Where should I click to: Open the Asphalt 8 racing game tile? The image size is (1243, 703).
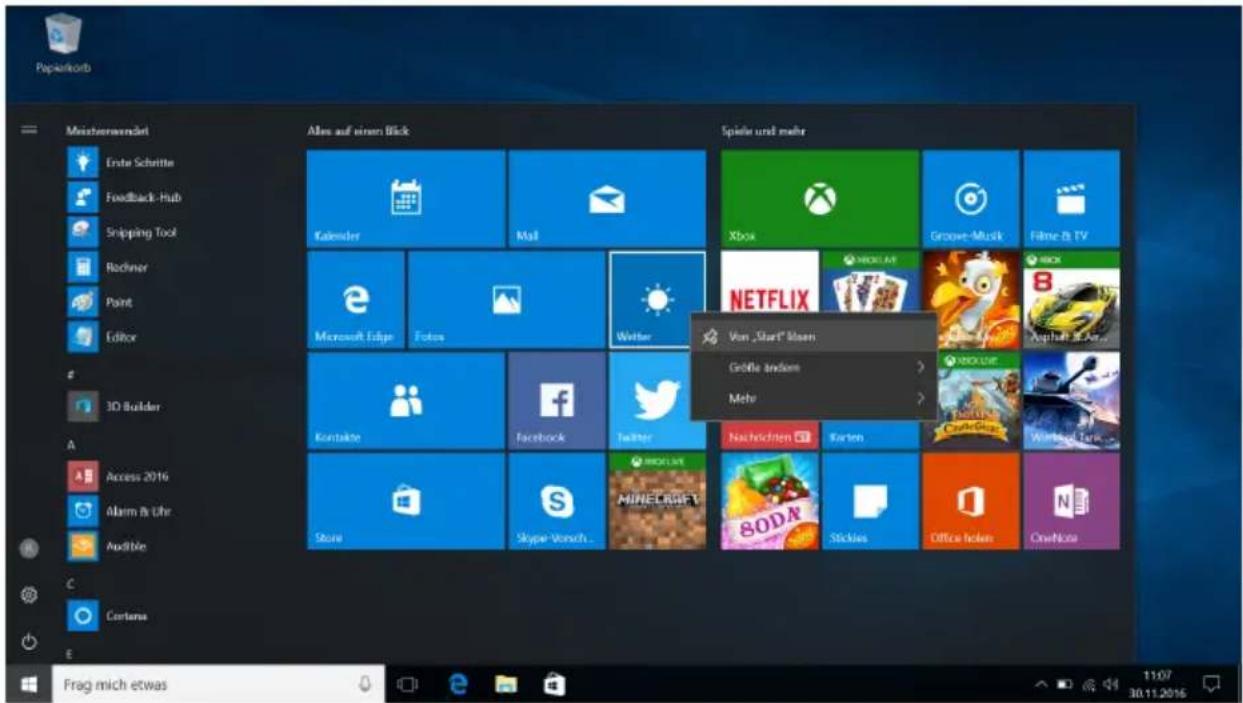(1071, 299)
